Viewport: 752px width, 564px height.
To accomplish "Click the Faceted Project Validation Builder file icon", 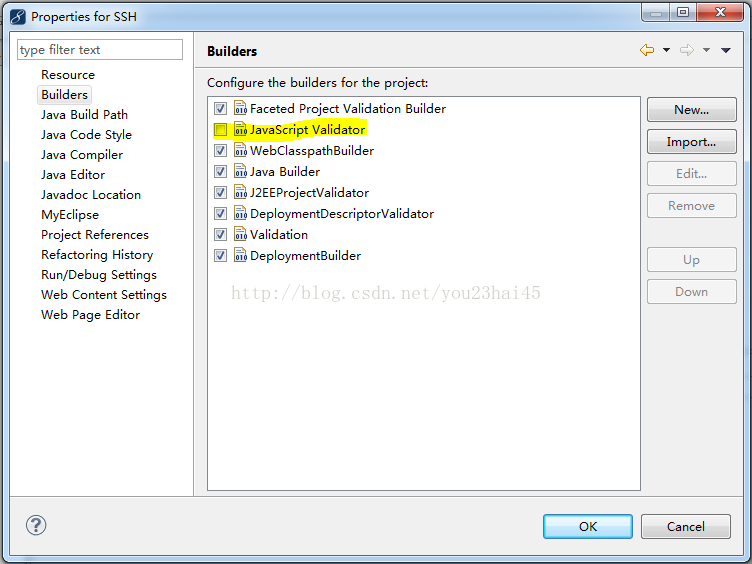I will point(240,108).
